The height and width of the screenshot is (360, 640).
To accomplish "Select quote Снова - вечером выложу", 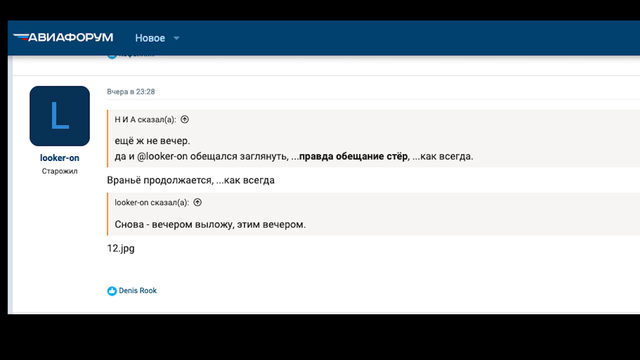I will [x=174, y=224].
